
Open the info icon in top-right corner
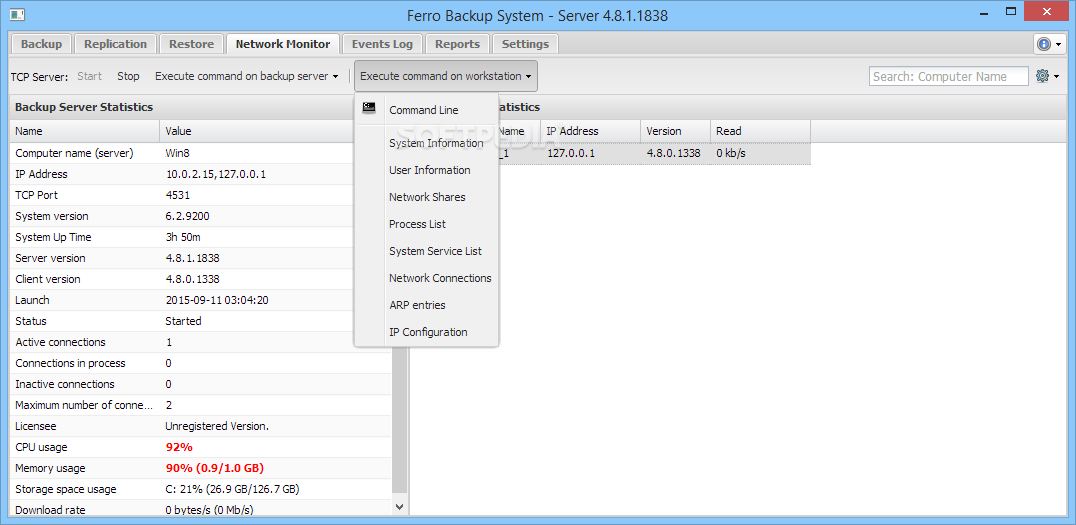click(x=1044, y=44)
